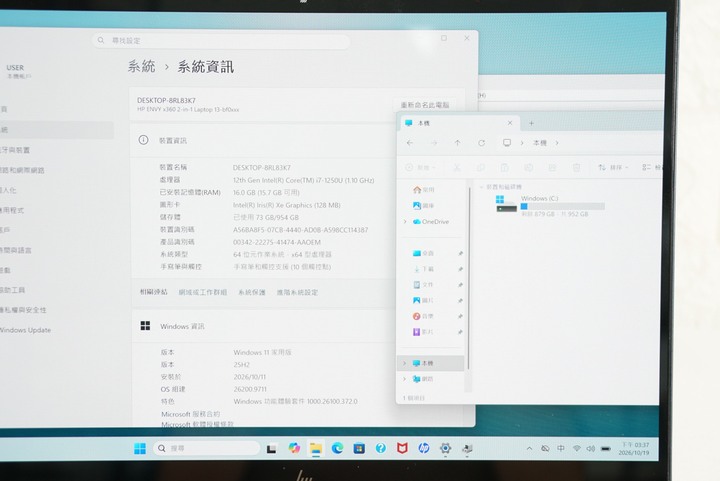Open Microsoft Edge from taskbar

338,448
